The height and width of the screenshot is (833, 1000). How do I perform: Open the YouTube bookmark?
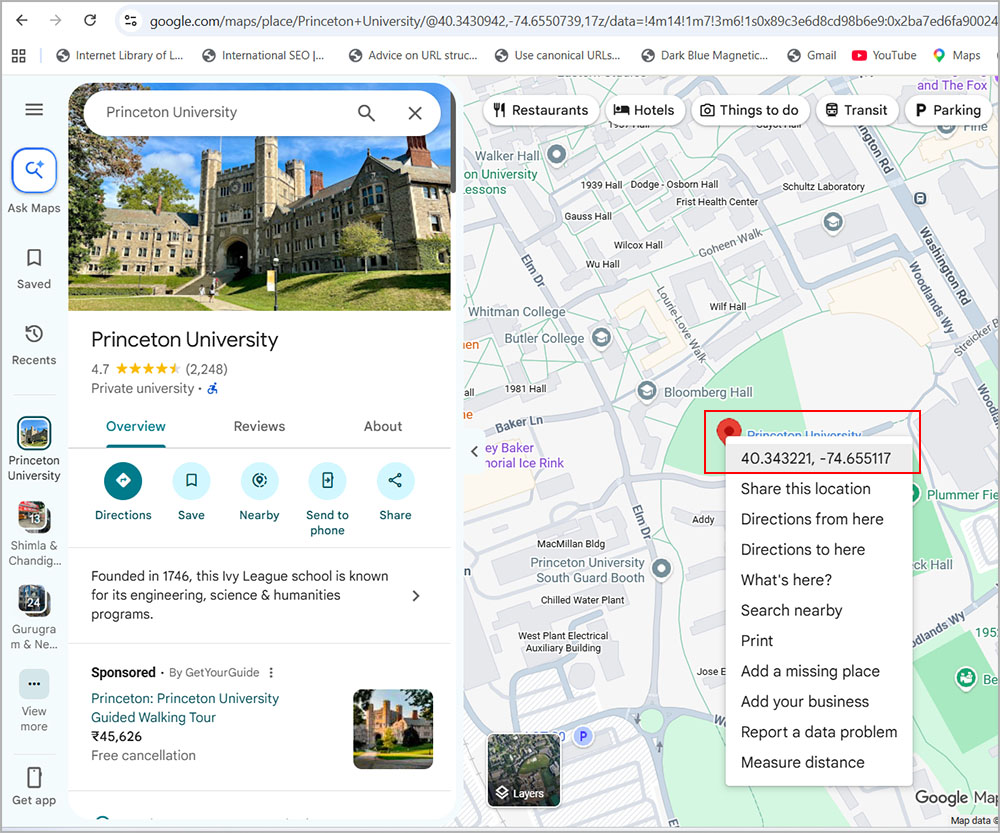[x=884, y=55]
